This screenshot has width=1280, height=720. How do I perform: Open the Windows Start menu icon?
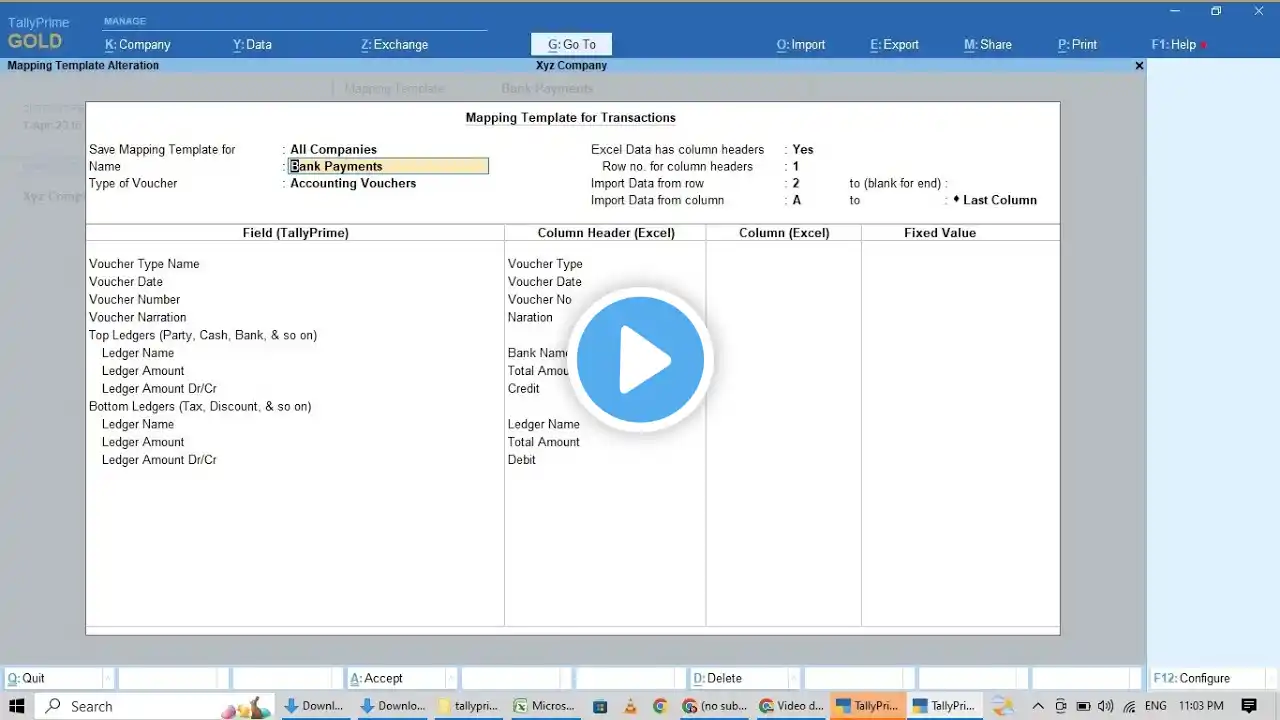17,706
